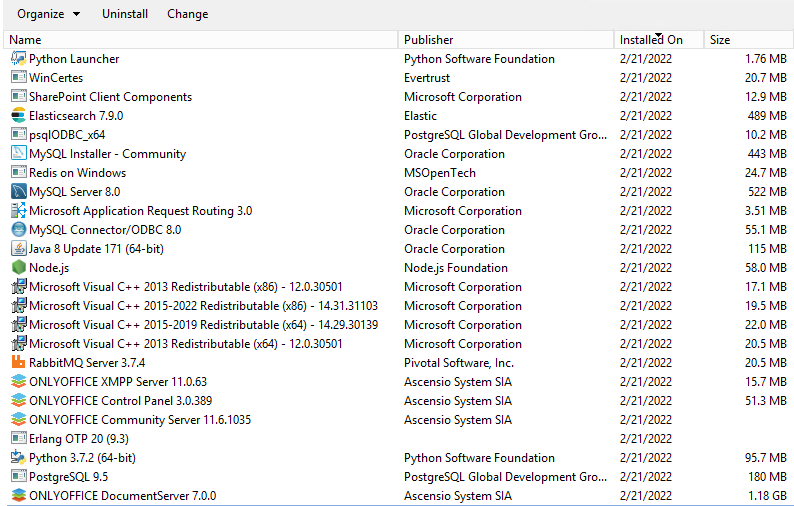Screen dimensions: 794x506
Task: Click the Java 8 Update 171 icon
Action: (x=19, y=248)
